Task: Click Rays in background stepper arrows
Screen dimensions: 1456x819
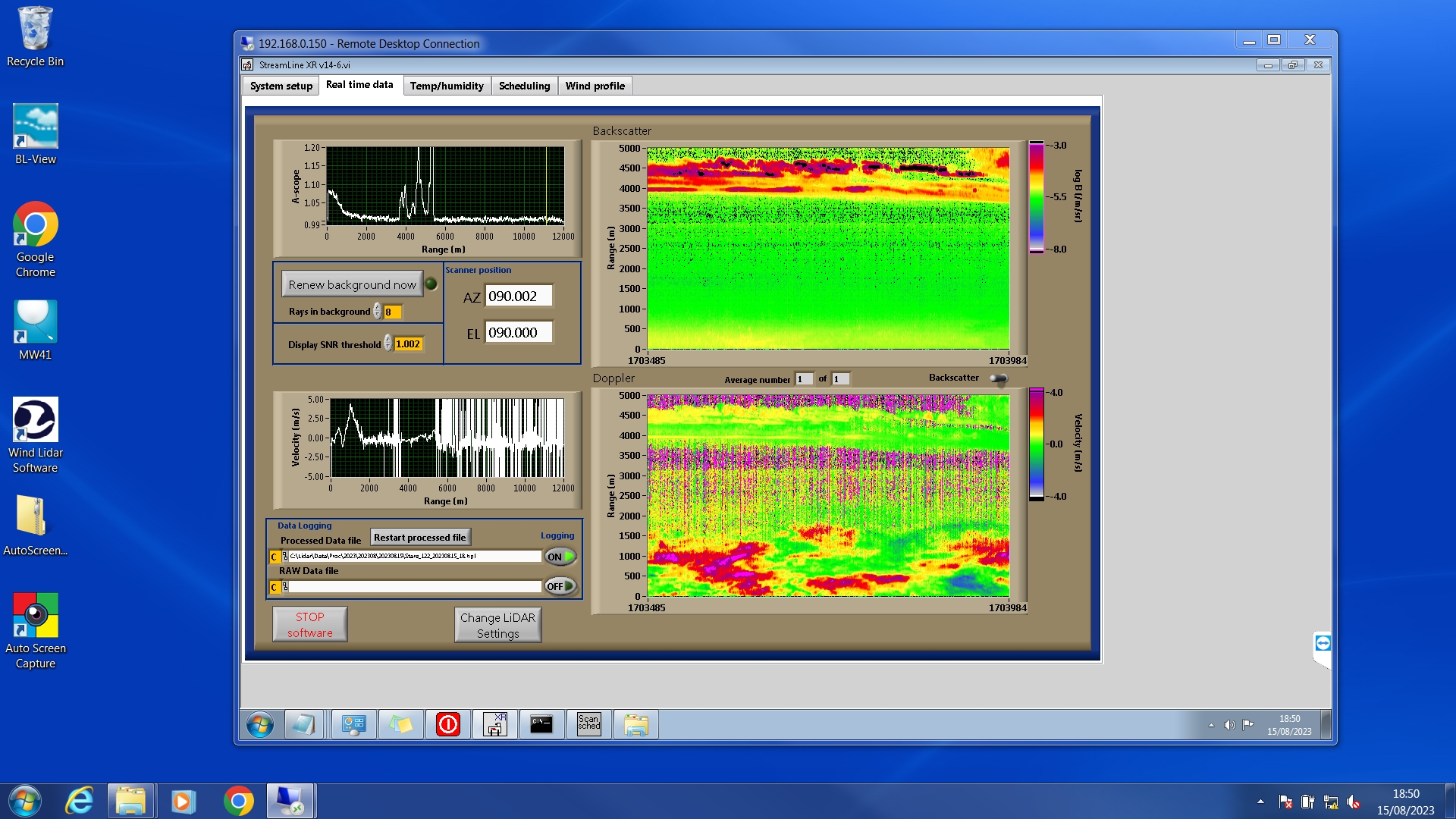Action: tap(378, 312)
